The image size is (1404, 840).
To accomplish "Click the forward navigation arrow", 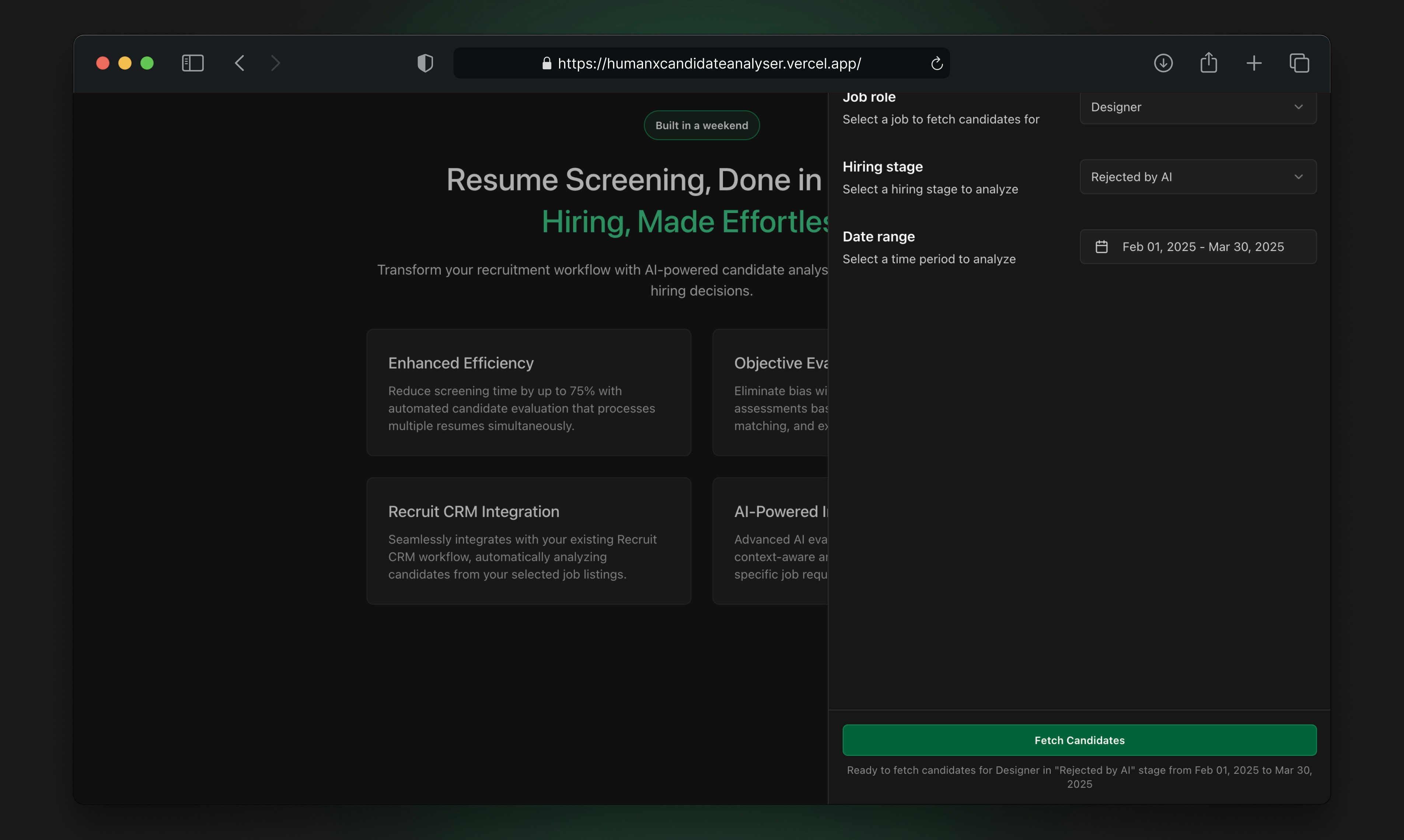I will (x=276, y=63).
